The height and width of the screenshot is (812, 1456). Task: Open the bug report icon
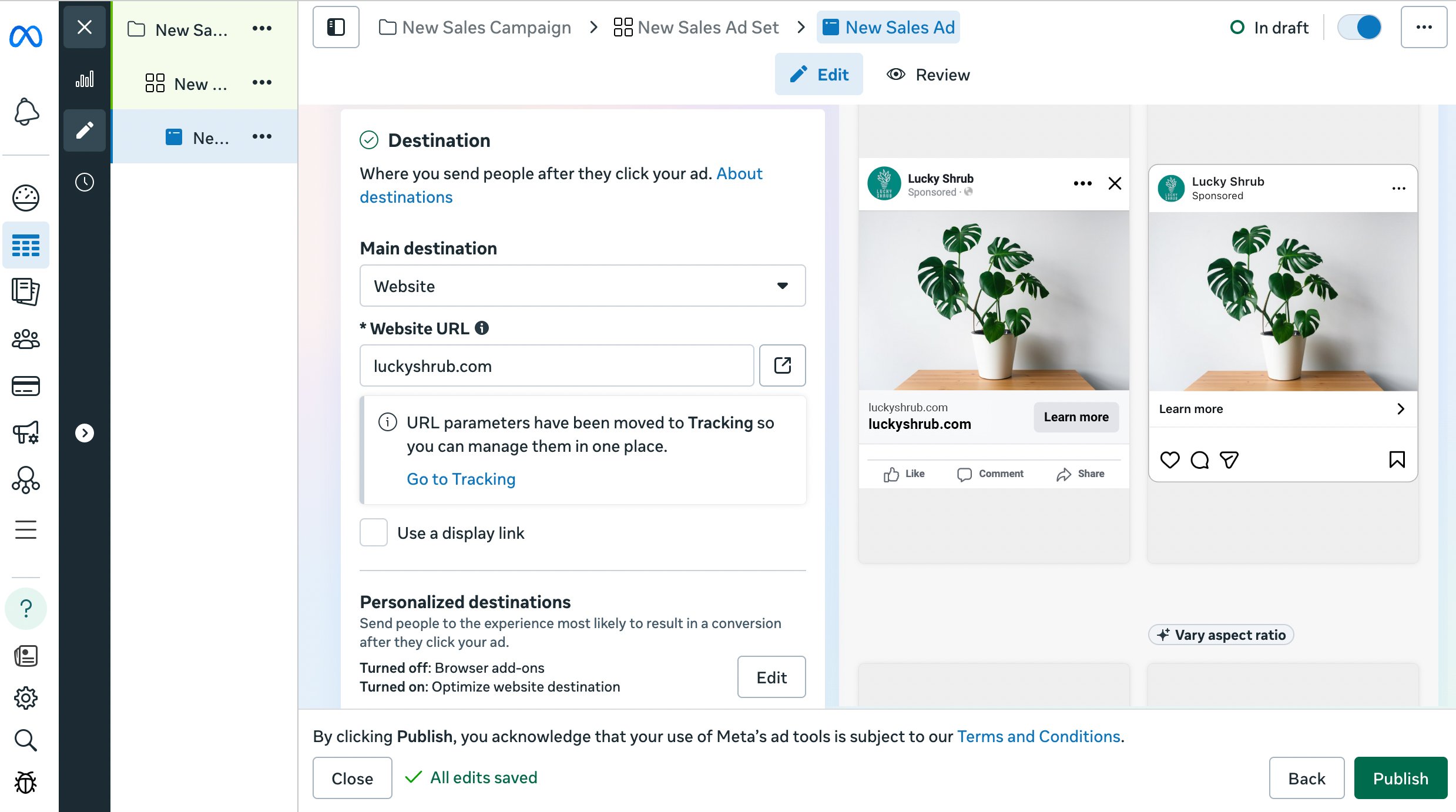tap(26, 783)
